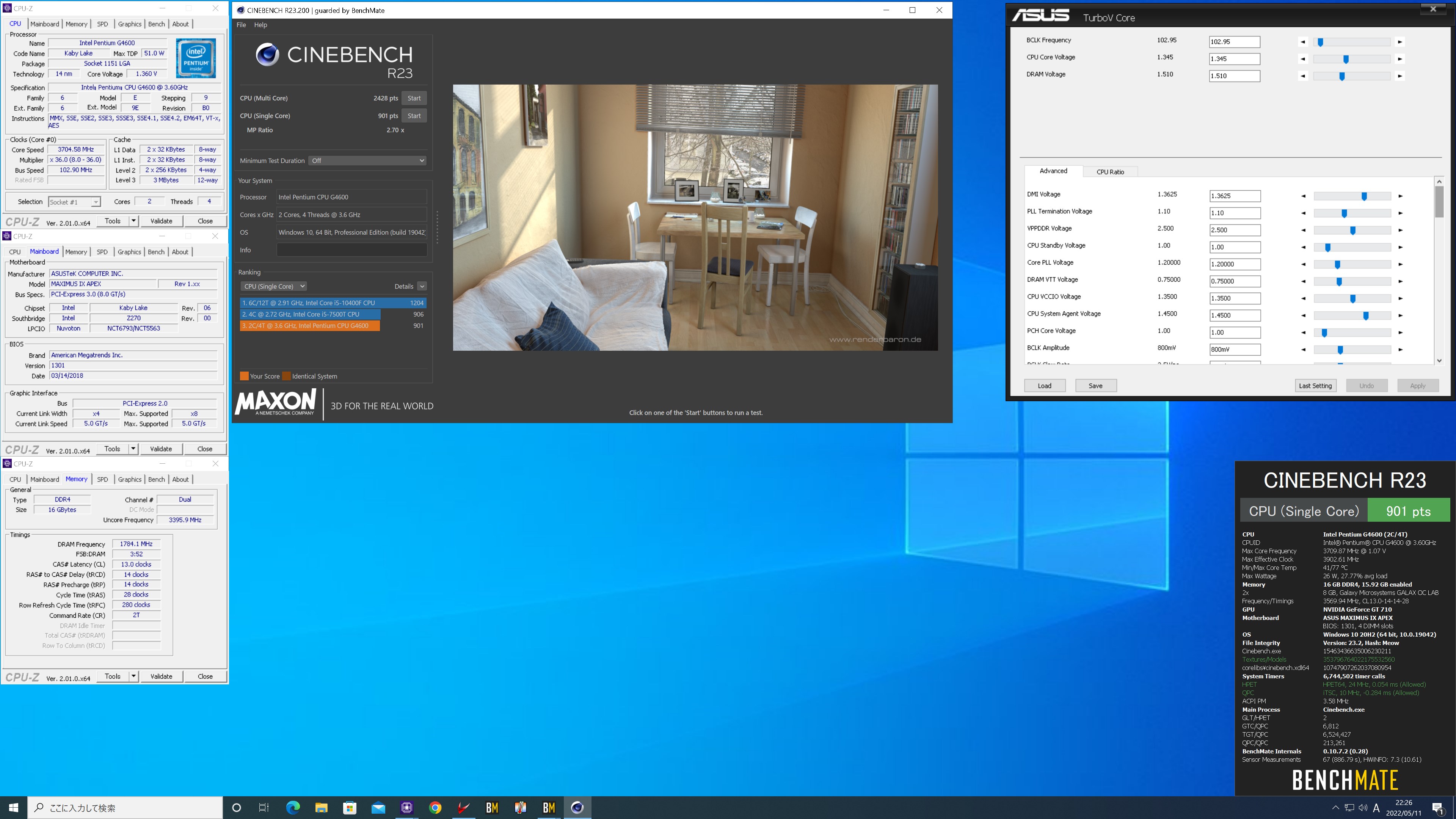Open the Socket #1 selection dropdown in CPU-Z
This screenshot has height=819, width=1456.
[74, 202]
